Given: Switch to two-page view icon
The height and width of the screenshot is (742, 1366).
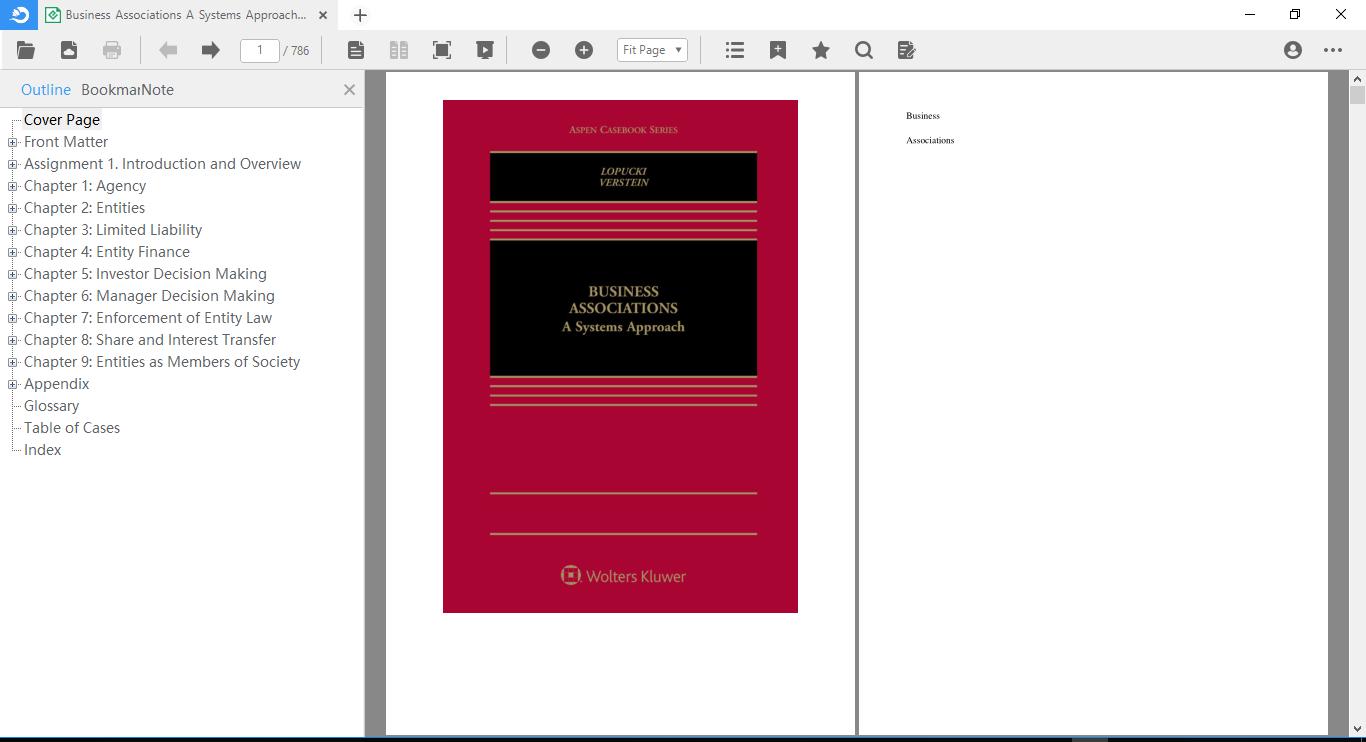Looking at the screenshot, I should click(399, 50).
